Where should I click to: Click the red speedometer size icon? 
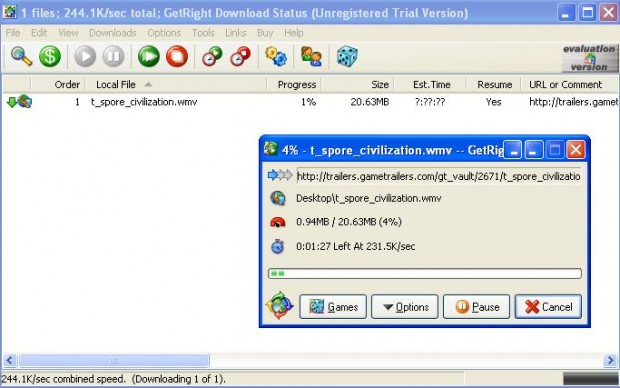coord(278,222)
